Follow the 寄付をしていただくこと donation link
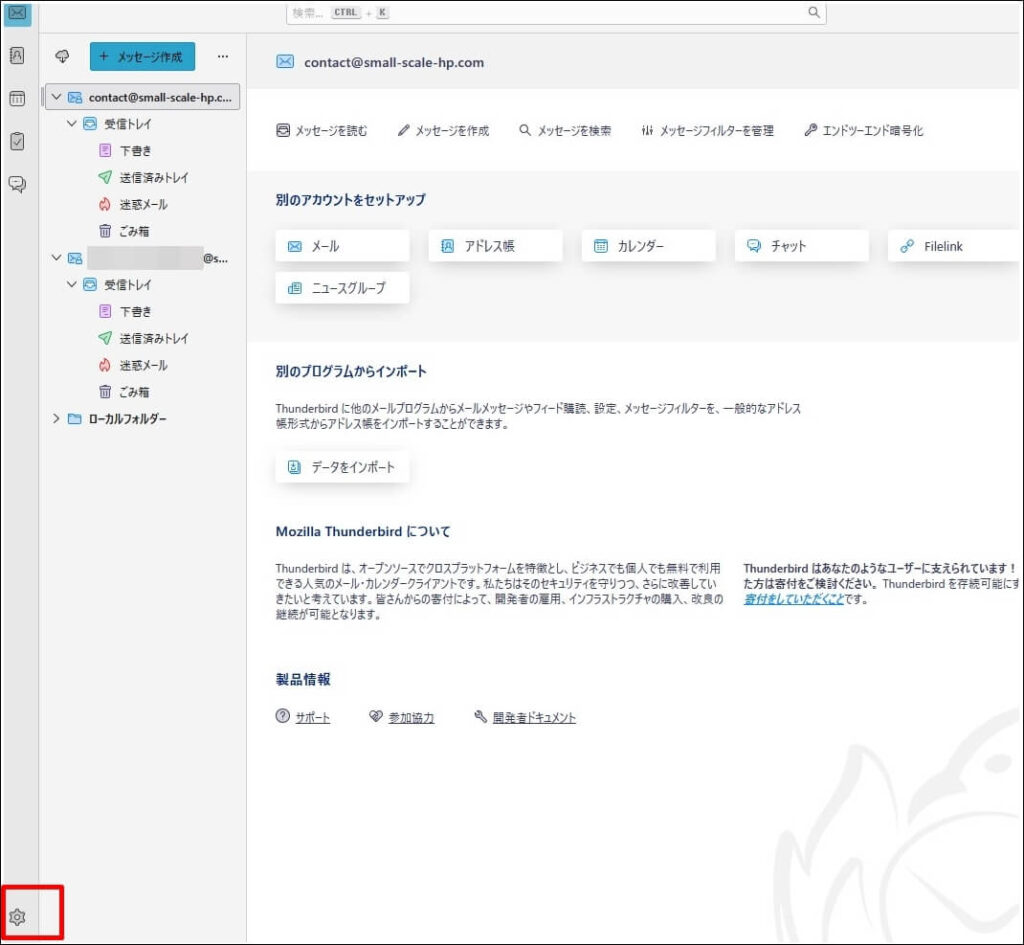This screenshot has width=1024, height=945. [793, 599]
